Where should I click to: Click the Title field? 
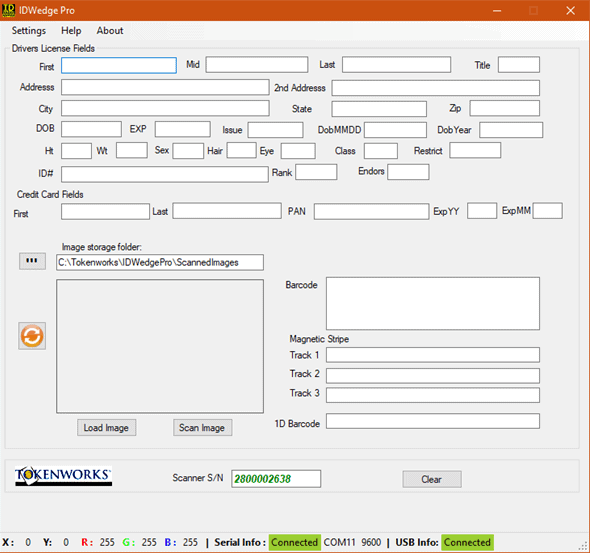click(519, 65)
